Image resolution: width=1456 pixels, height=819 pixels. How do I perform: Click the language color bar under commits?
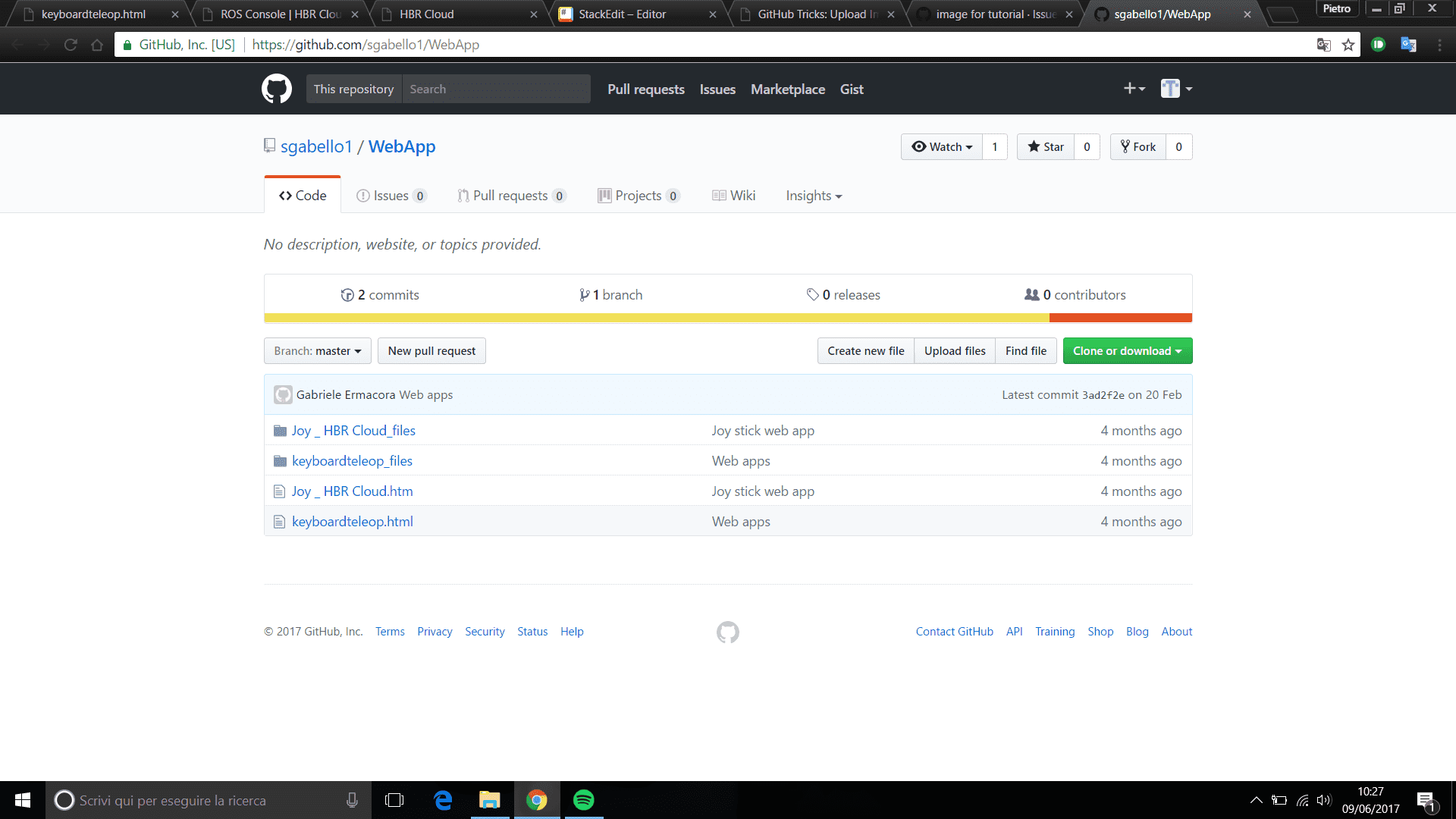727,318
